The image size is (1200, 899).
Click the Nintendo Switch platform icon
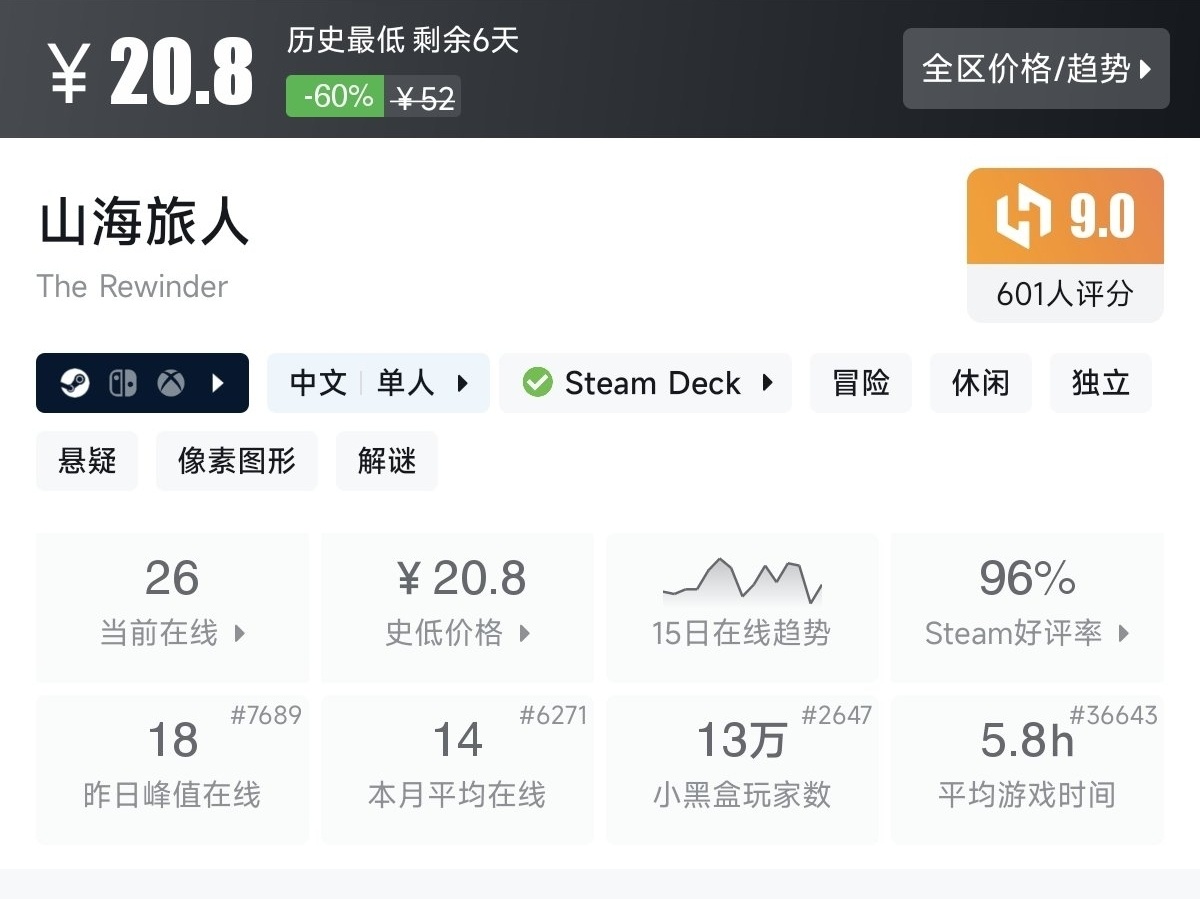123,383
